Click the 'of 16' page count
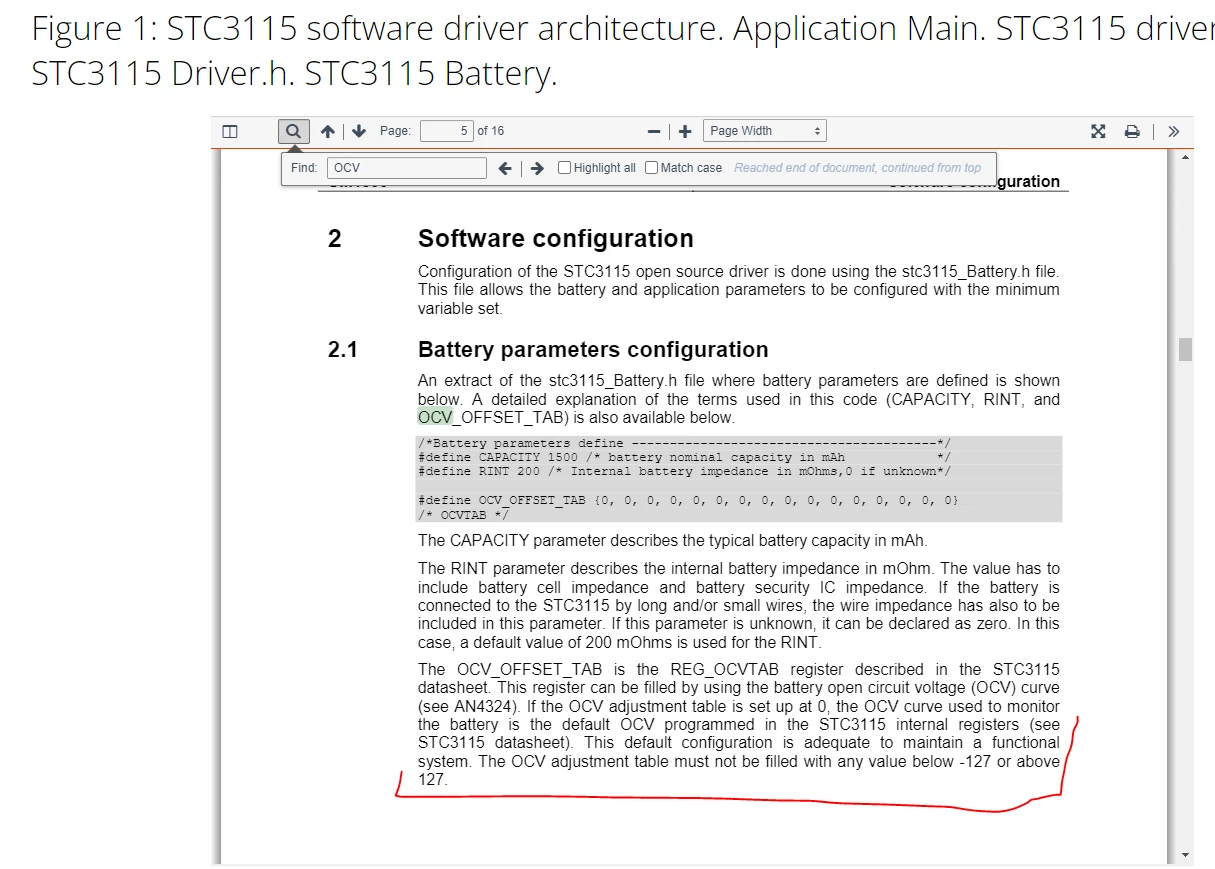This screenshot has height=869, width=1215. pyautogui.click(x=491, y=131)
